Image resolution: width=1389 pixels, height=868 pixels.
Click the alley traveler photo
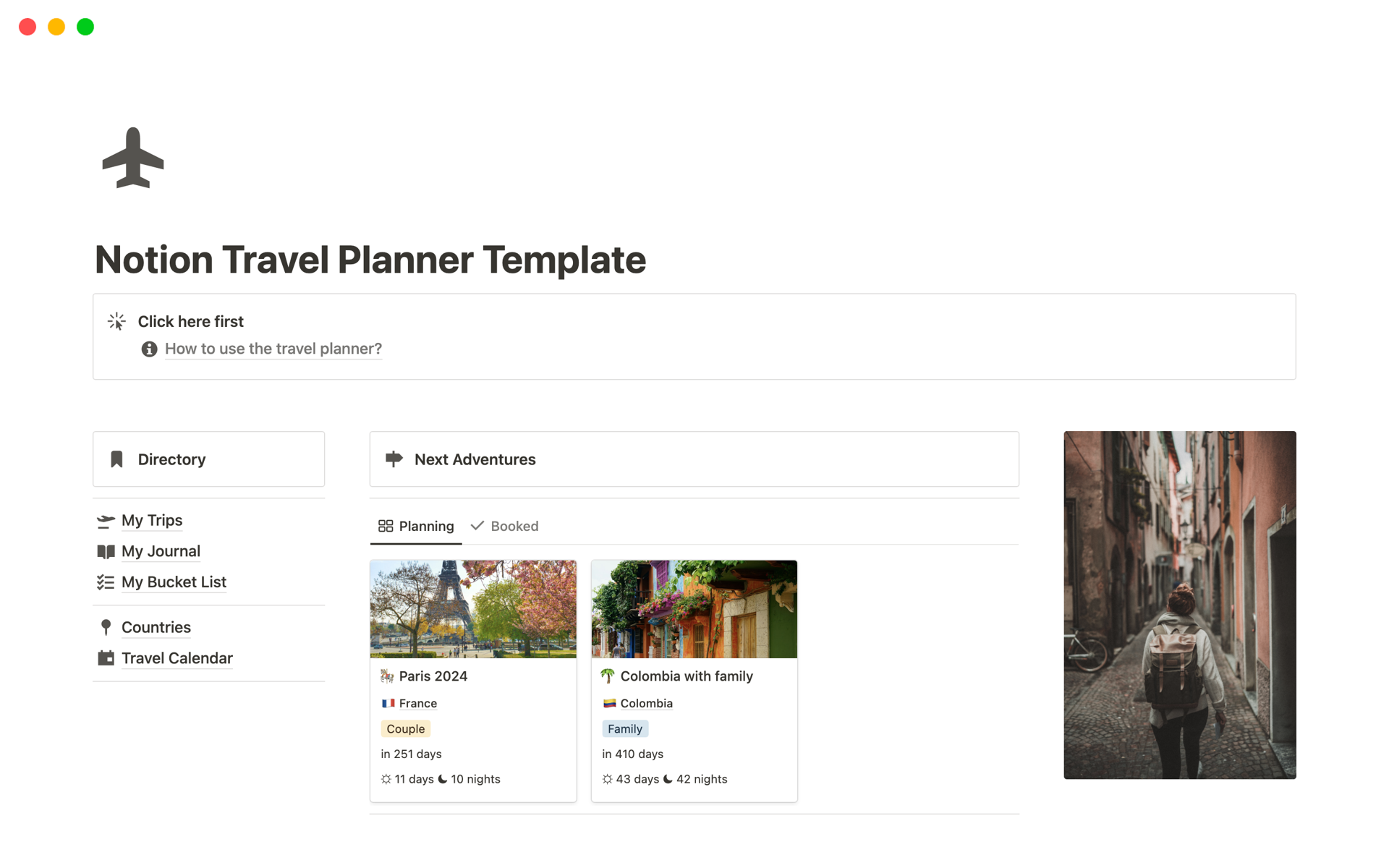(1179, 605)
